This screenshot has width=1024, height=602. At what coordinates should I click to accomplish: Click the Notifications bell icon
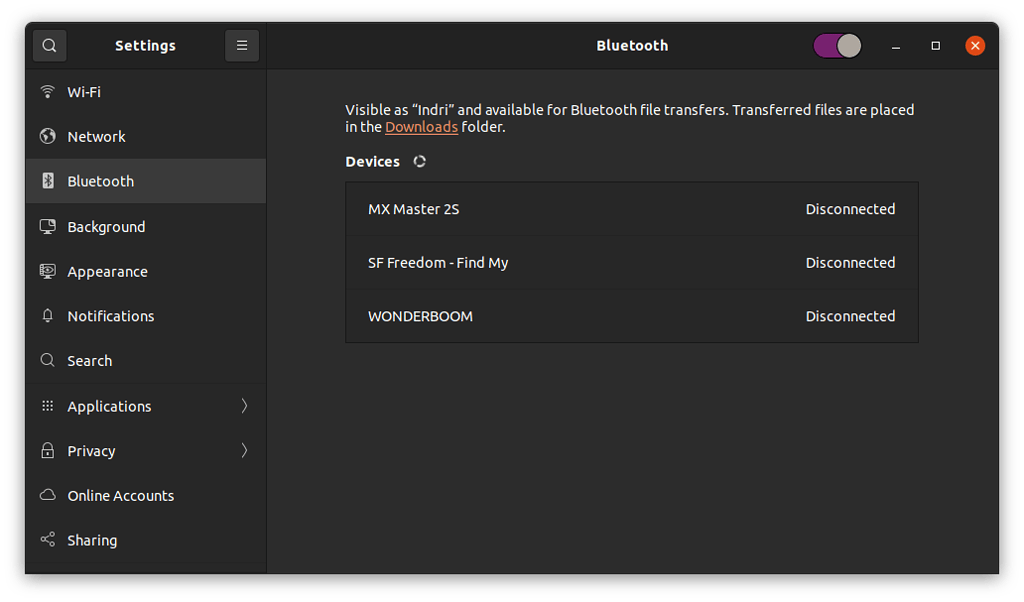coord(47,315)
